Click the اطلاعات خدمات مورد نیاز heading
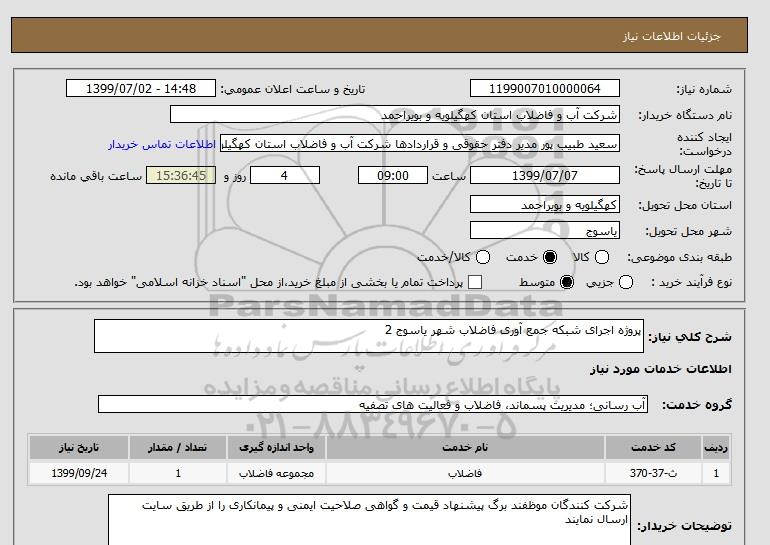The height and width of the screenshot is (545, 770). pos(660,370)
